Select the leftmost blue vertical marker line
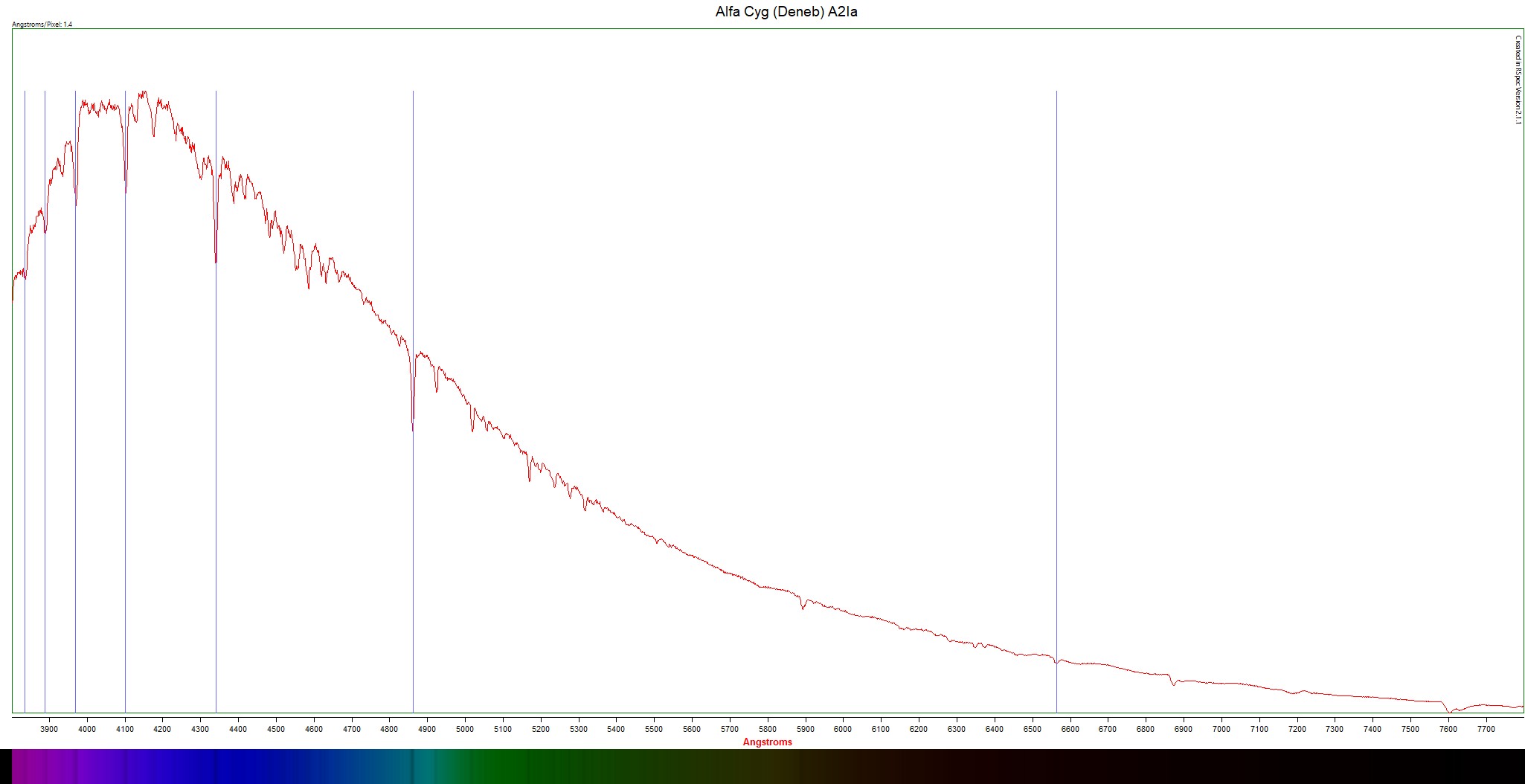 (25, 446)
